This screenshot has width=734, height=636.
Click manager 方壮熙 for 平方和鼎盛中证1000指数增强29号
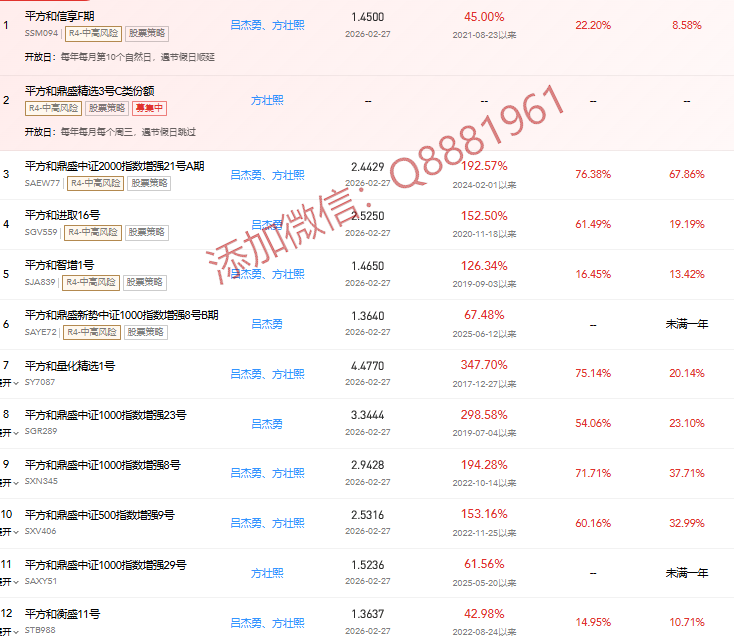tap(267, 573)
